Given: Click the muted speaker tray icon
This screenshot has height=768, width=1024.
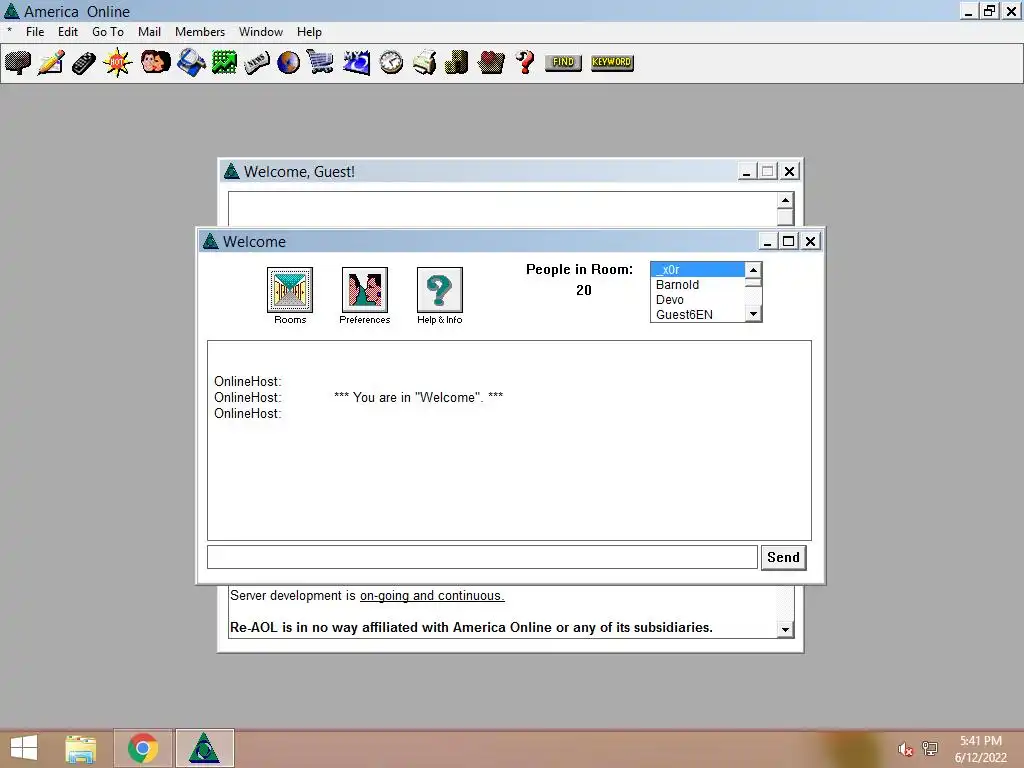Looking at the screenshot, I should 905,749.
